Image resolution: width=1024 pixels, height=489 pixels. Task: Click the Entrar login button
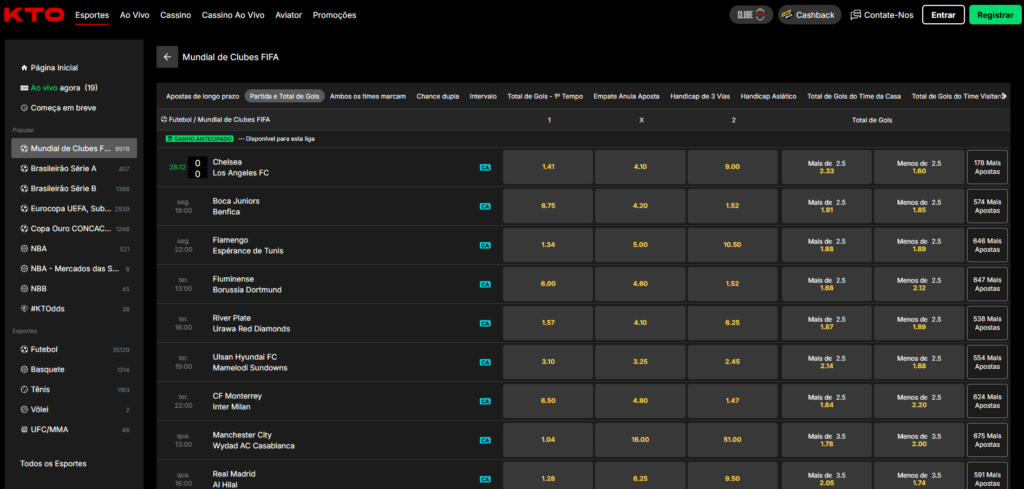943,15
